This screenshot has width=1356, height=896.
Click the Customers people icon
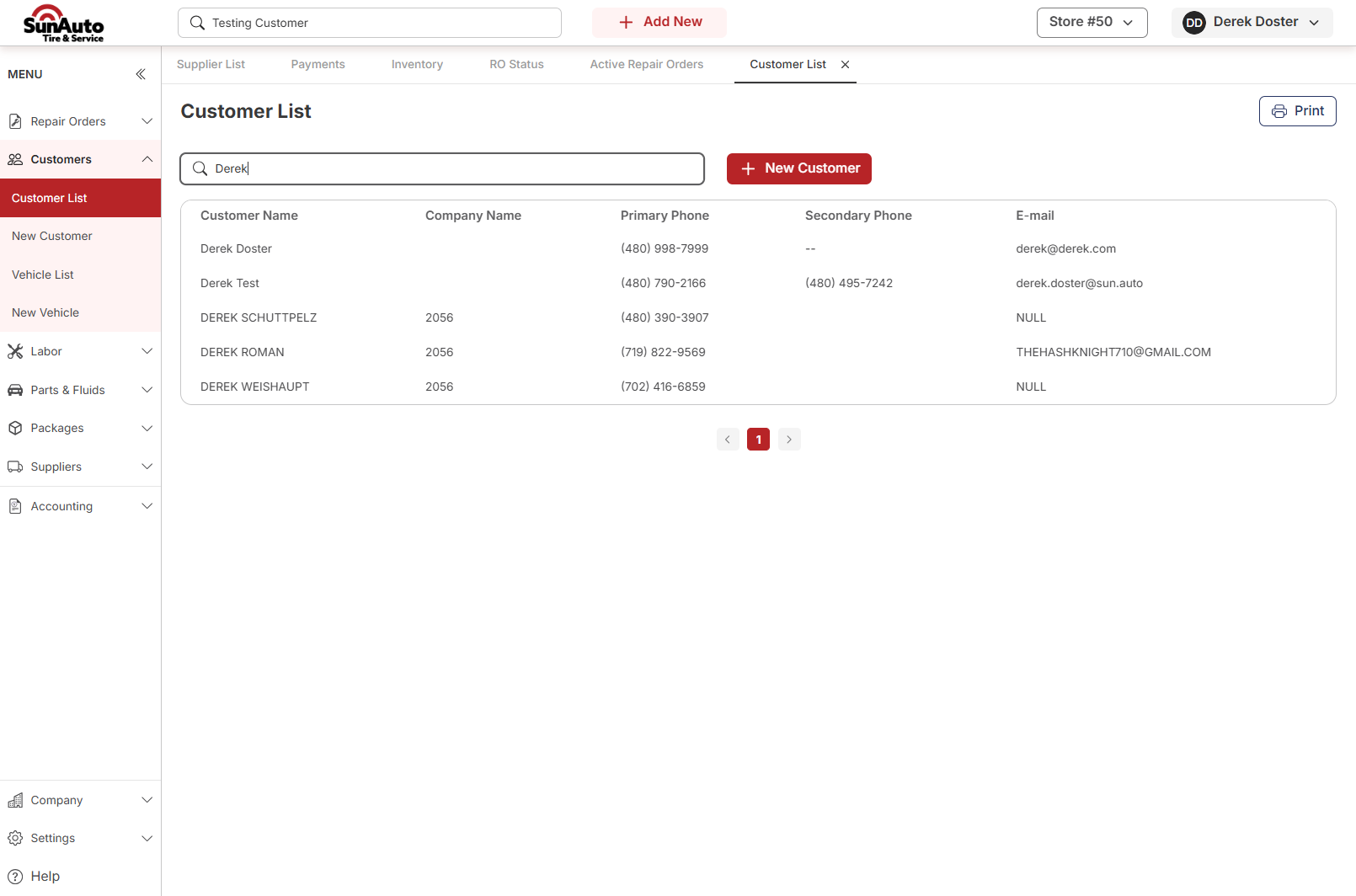pyautogui.click(x=15, y=159)
